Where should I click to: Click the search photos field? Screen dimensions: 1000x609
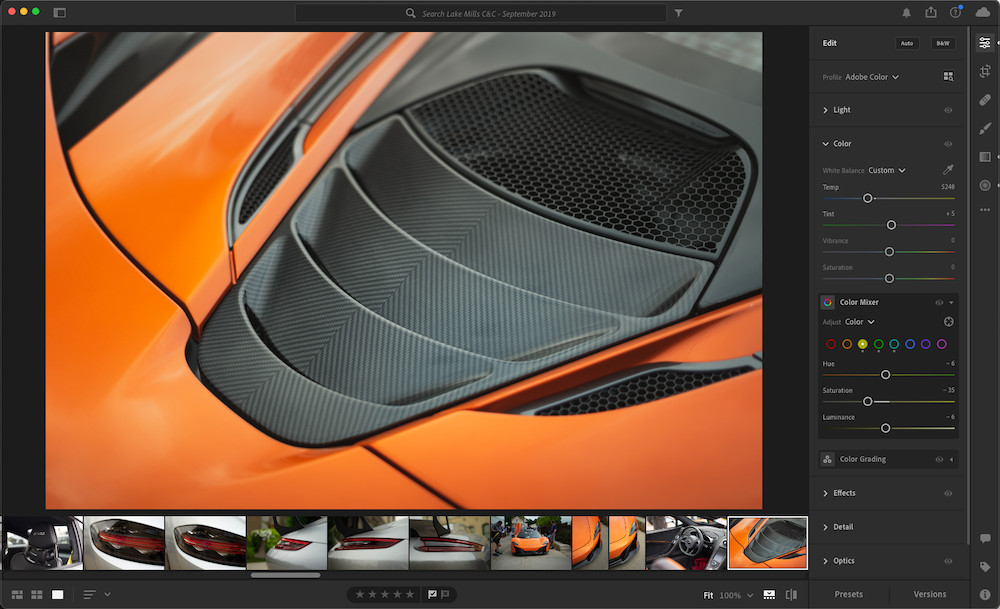click(x=480, y=13)
